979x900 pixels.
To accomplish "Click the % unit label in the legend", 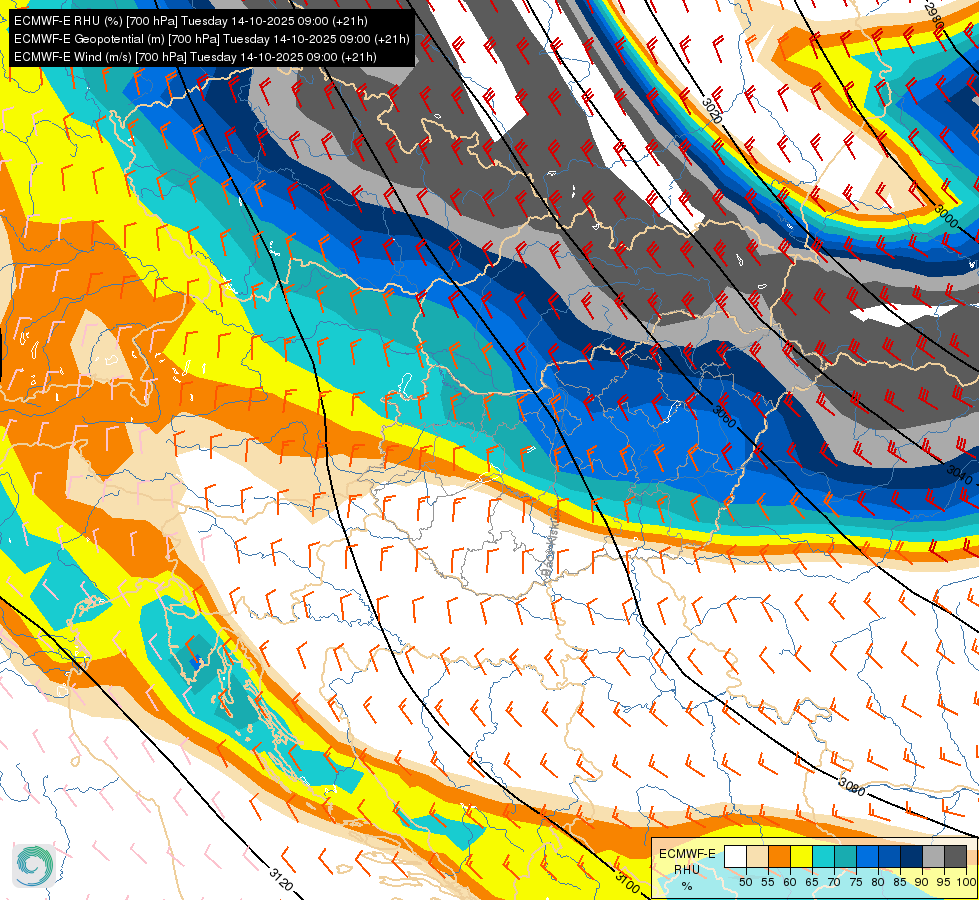I will coord(687,886).
